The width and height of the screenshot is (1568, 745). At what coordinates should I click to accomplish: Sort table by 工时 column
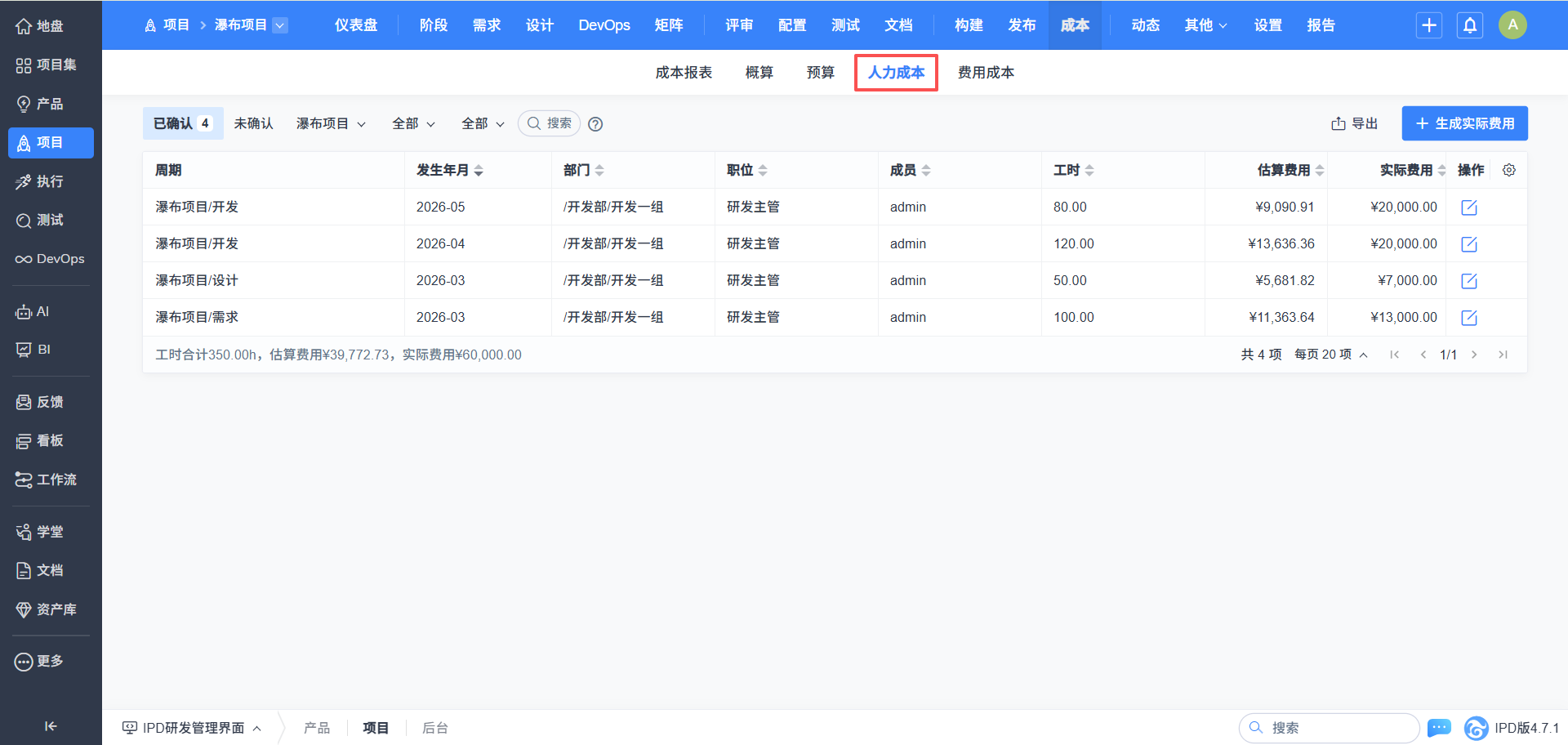(x=1074, y=170)
